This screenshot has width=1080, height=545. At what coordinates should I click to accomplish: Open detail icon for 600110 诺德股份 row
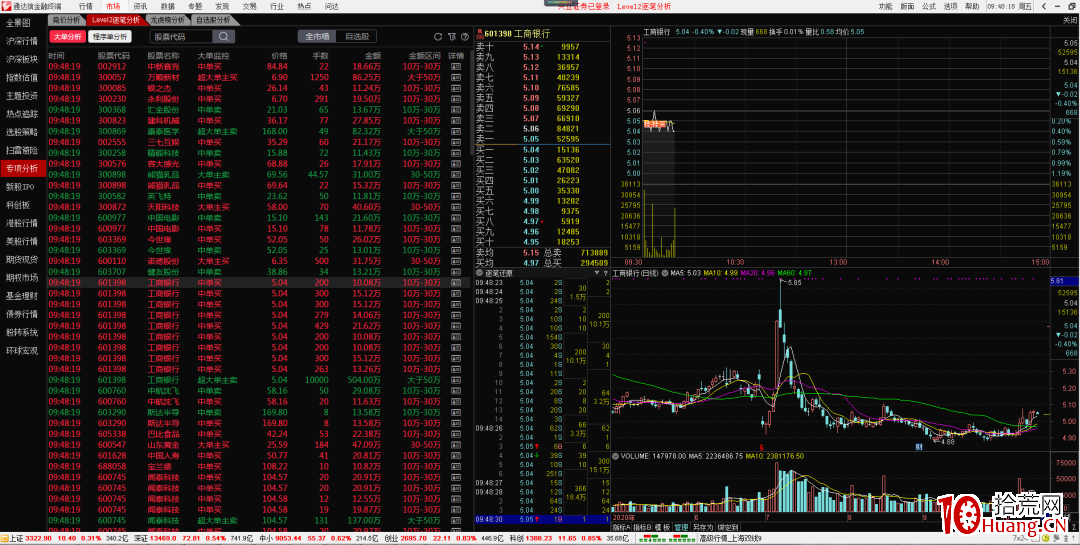tap(455, 261)
